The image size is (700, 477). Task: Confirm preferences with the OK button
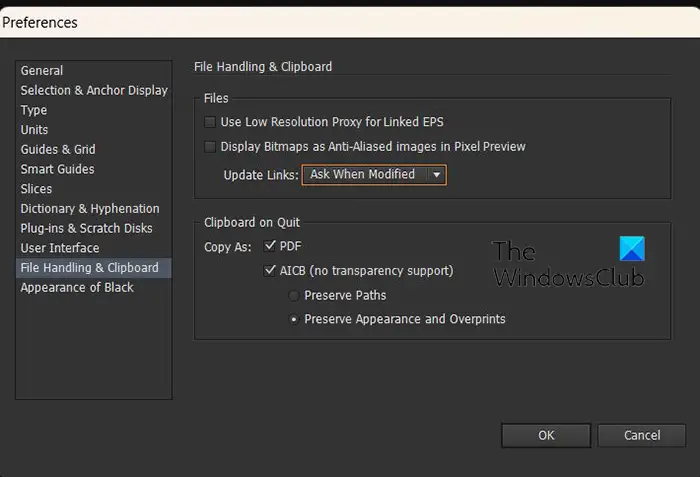[x=546, y=435]
